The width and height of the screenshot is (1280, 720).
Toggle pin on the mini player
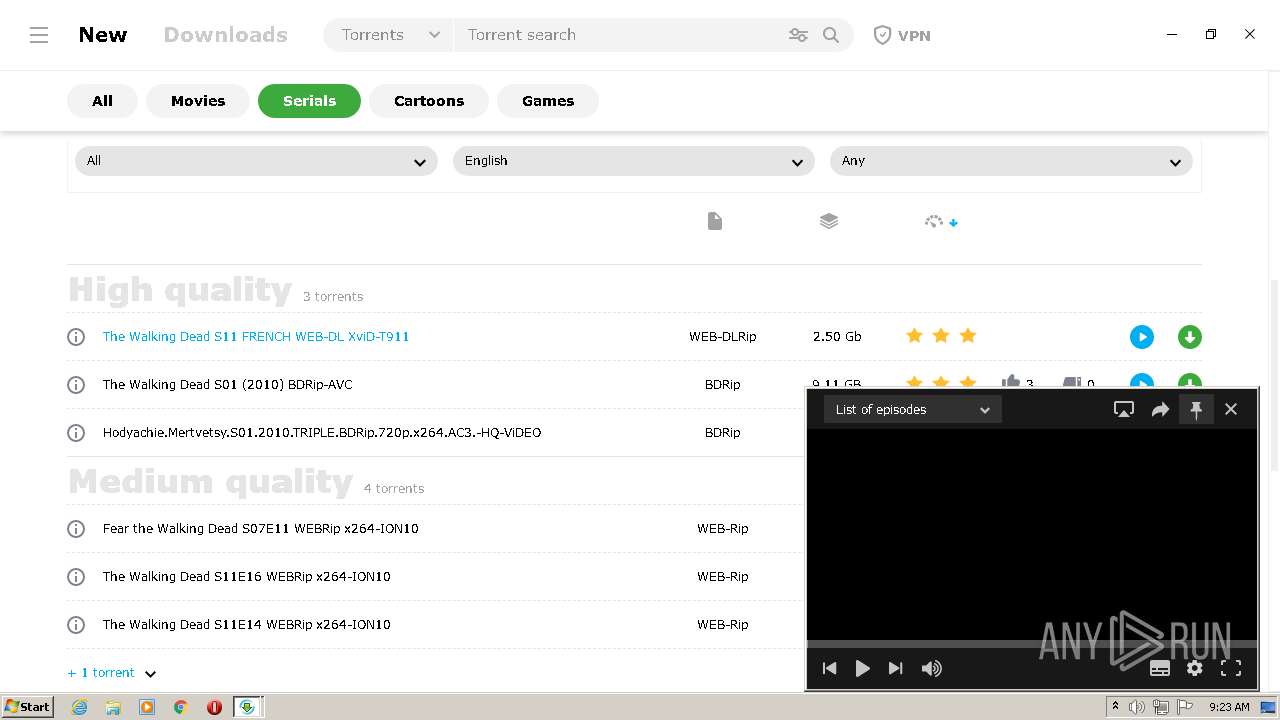[x=1196, y=409]
